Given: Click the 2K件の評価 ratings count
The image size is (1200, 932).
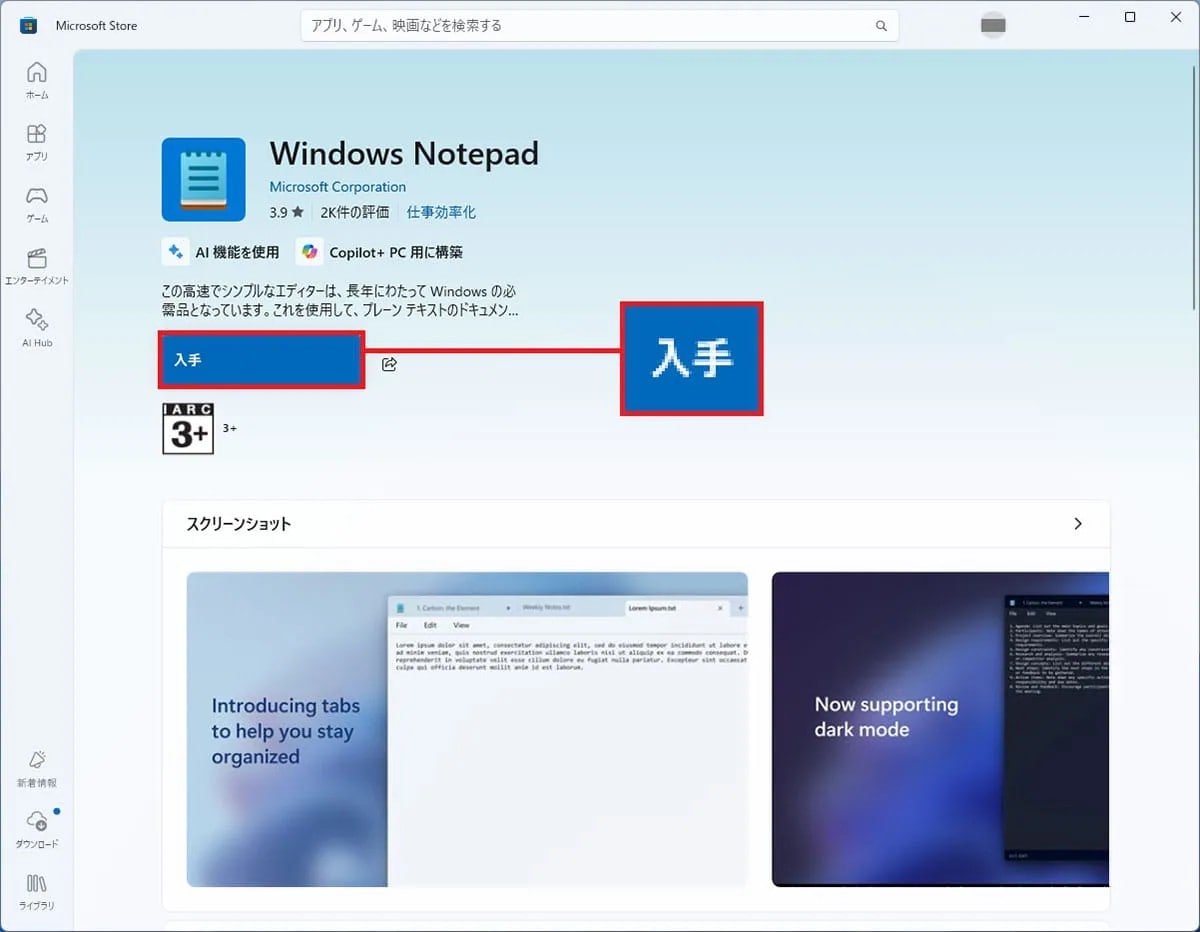Looking at the screenshot, I should pos(355,213).
